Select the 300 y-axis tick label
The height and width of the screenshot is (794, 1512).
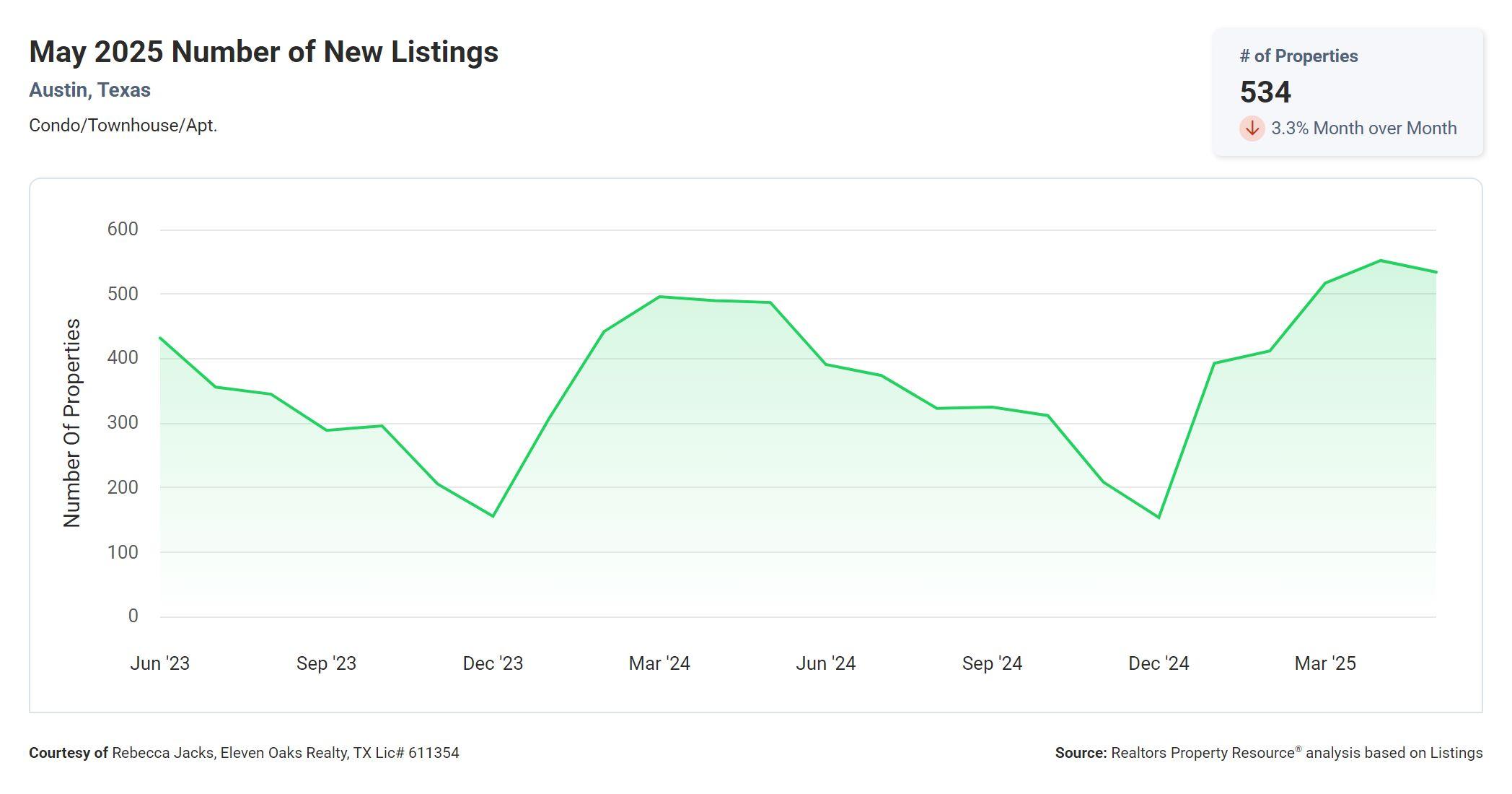[123, 423]
